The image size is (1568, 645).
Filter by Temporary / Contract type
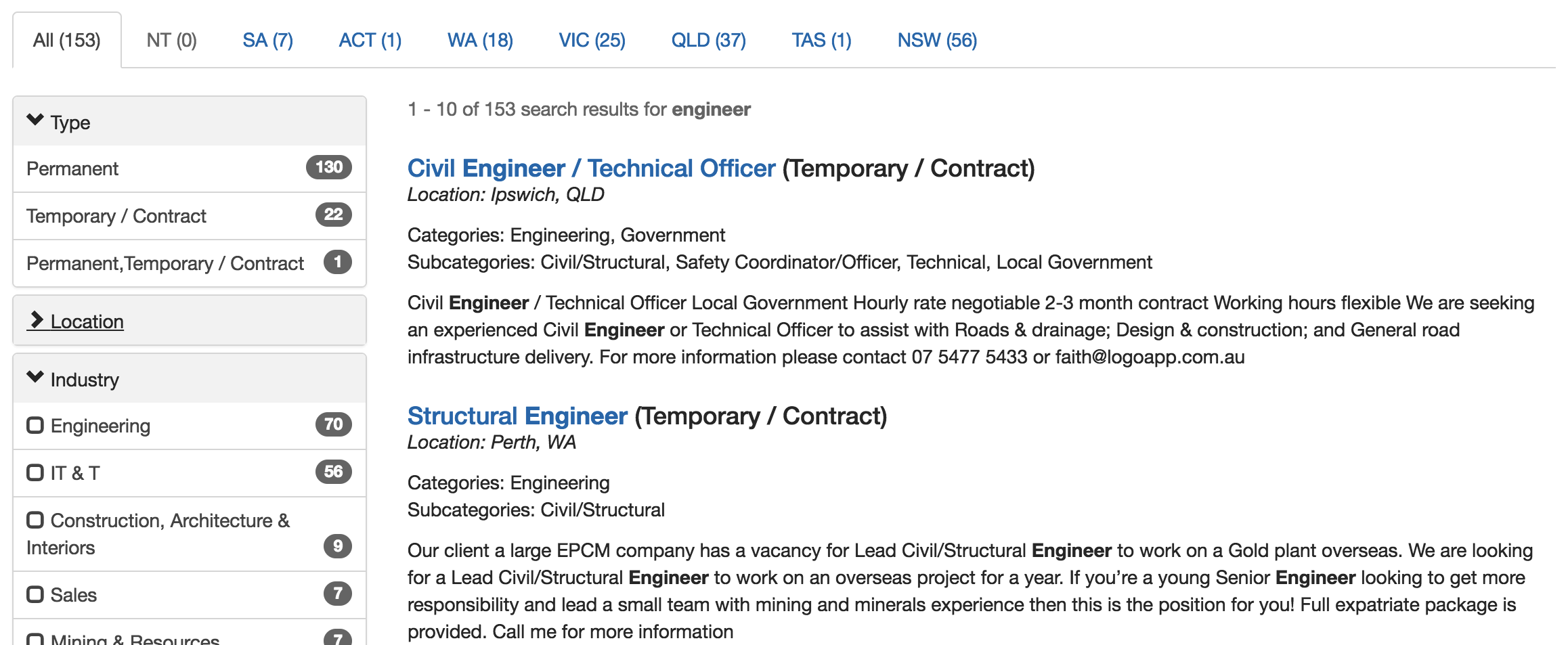point(116,216)
